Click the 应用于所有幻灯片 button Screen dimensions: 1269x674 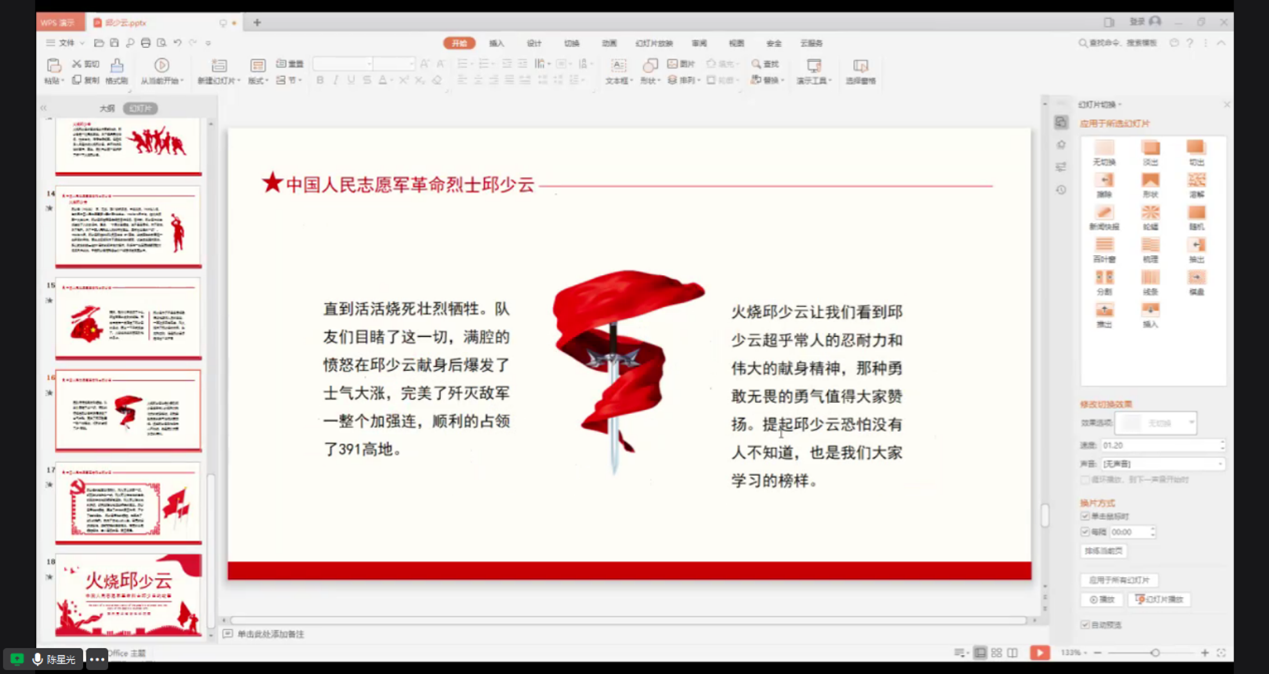tap(1120, 580)
